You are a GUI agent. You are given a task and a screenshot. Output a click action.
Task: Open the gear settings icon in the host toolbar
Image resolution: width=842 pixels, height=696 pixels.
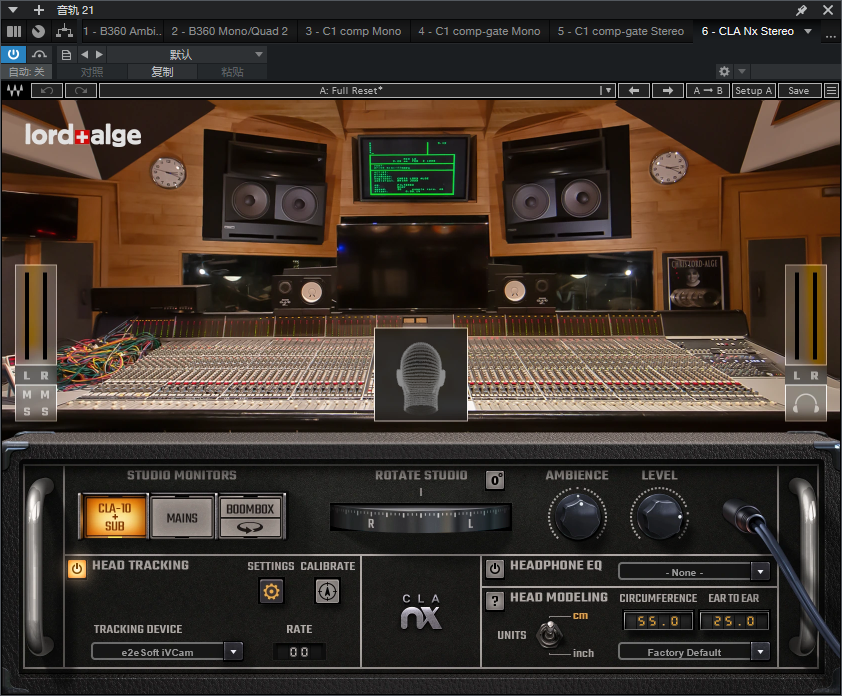pyautogui.click(x=724, y=71)
